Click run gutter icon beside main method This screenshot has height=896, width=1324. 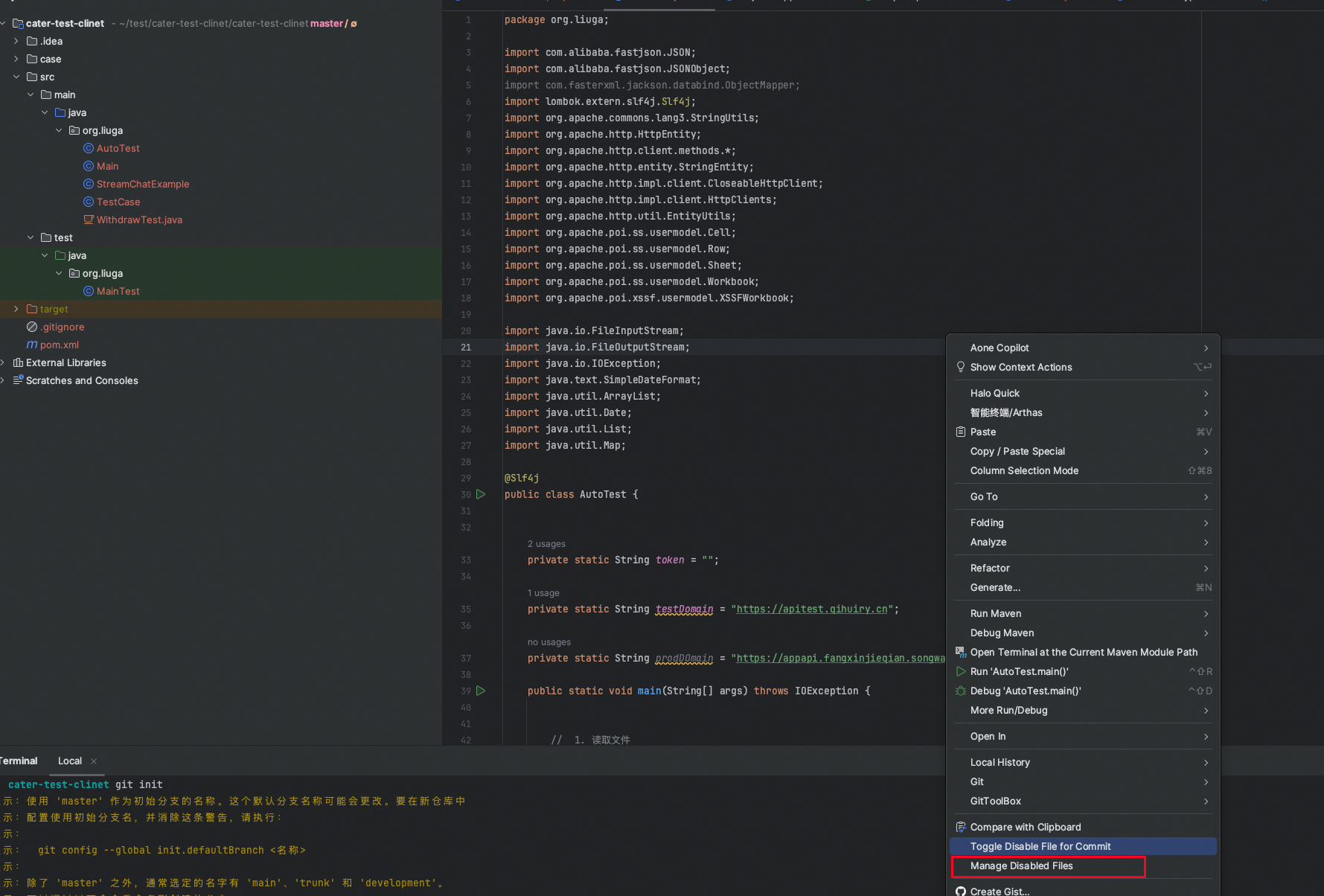point(481,691)
